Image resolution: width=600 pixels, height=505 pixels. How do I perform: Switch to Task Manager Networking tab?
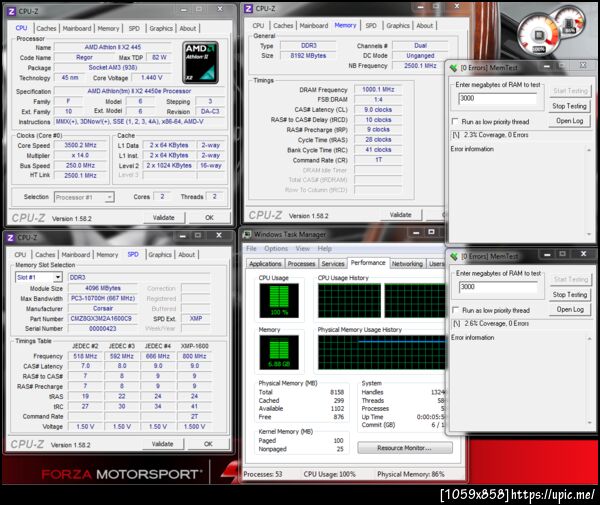pyautogui.click(x=407, y=264)
